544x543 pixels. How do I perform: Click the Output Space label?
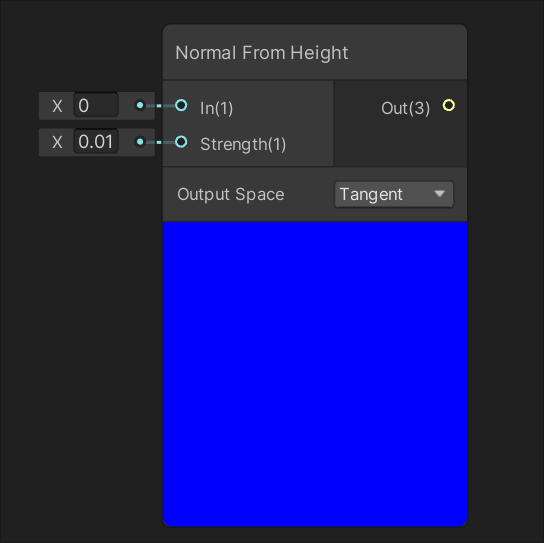pyautogui.click(x=231, y=194)
